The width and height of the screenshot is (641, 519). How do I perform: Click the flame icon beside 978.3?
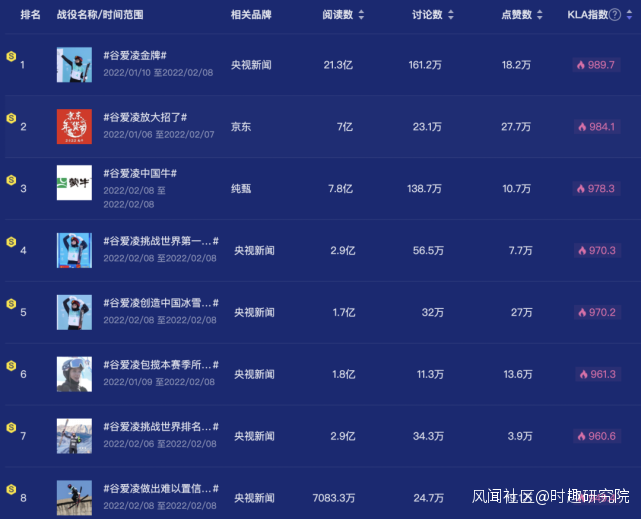[581, 188]
